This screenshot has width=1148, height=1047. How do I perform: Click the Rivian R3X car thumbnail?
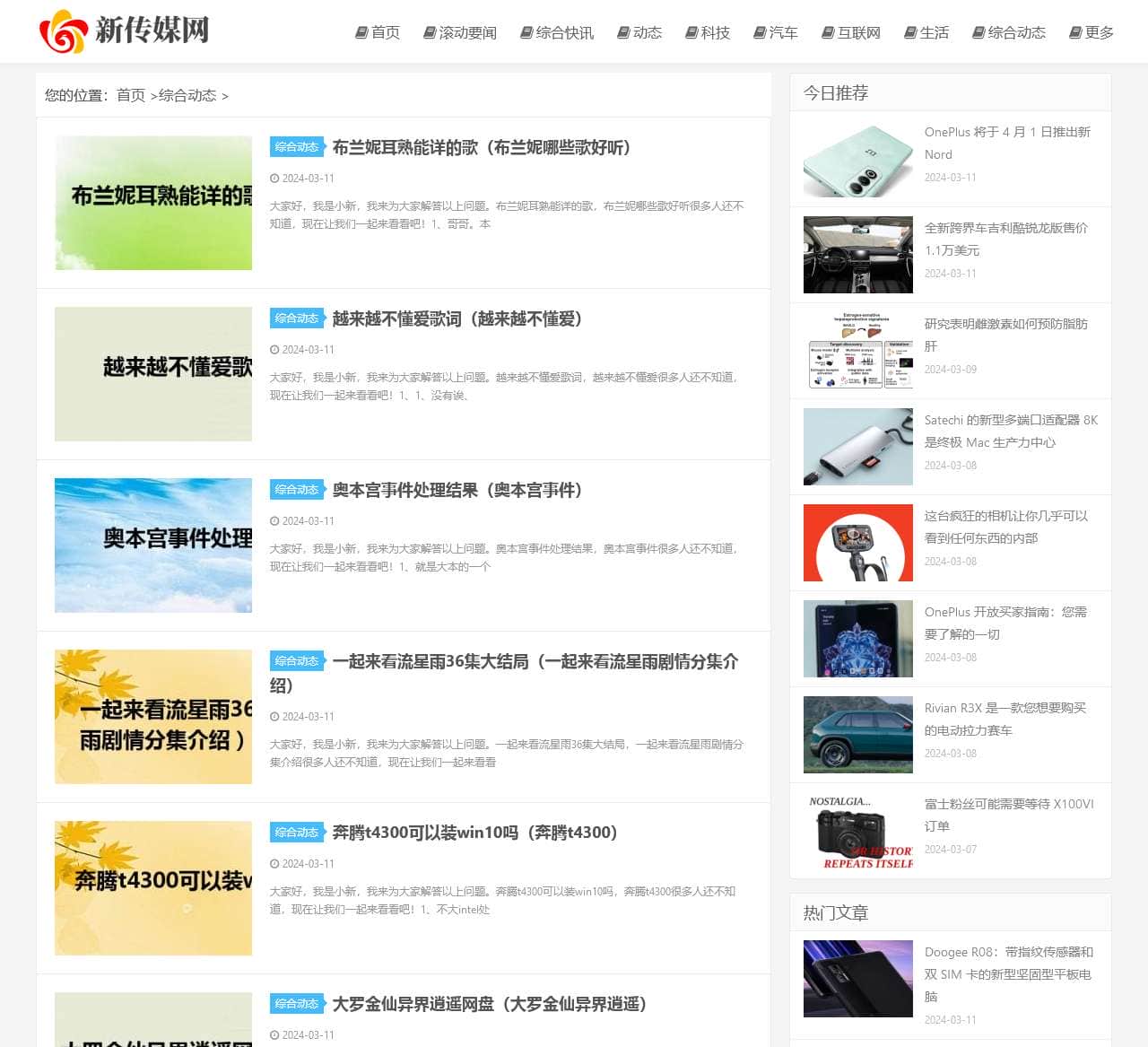(858, 735)
